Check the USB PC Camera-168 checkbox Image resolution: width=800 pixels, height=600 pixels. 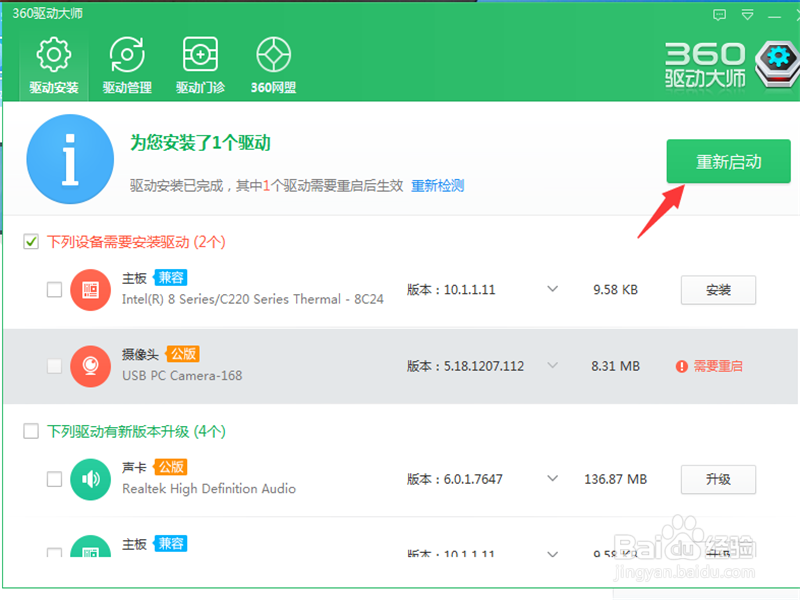[x=54, y=366]
